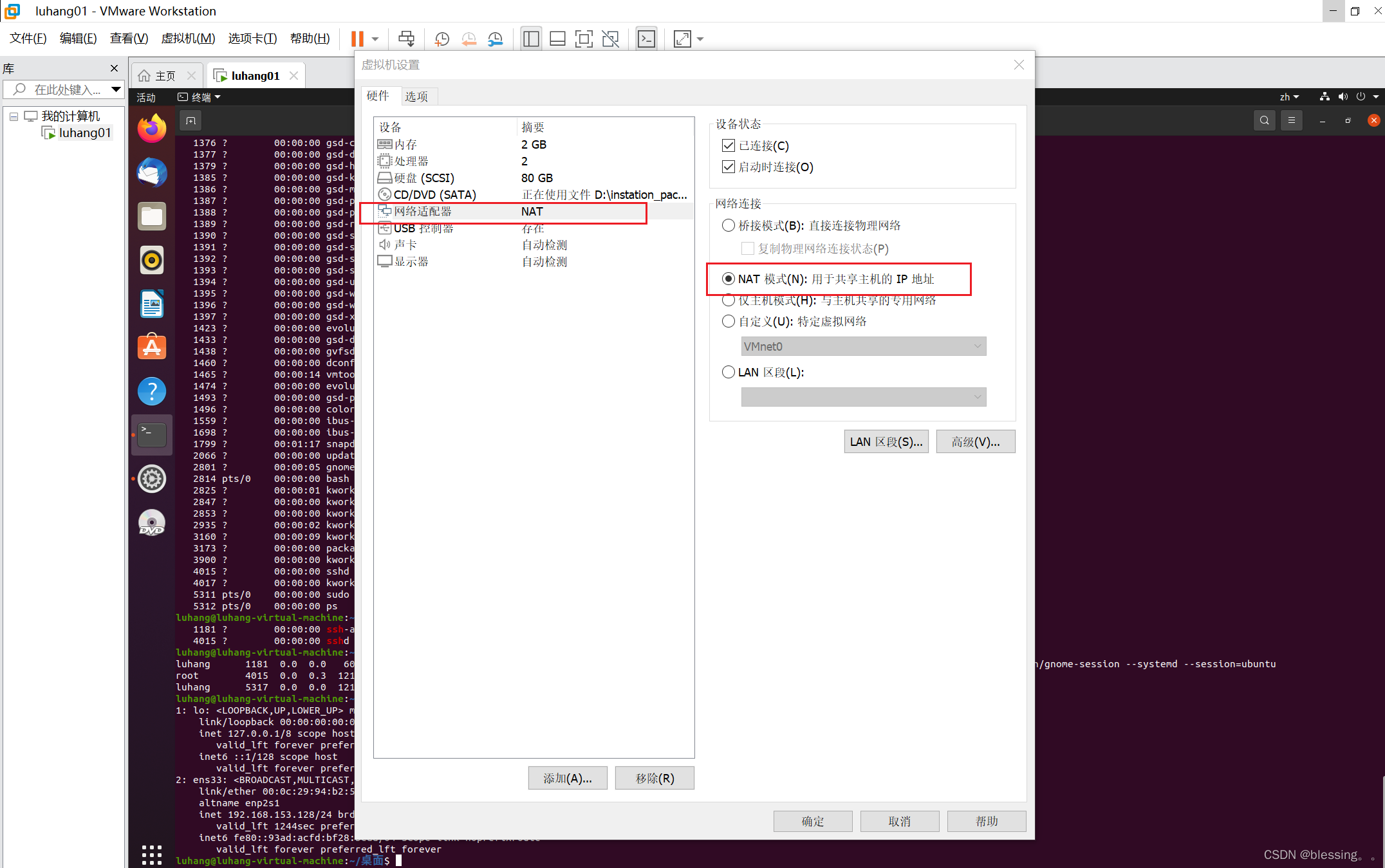Send Ctrl+Alt+Del to the guest OS

[x=406, y=39]
